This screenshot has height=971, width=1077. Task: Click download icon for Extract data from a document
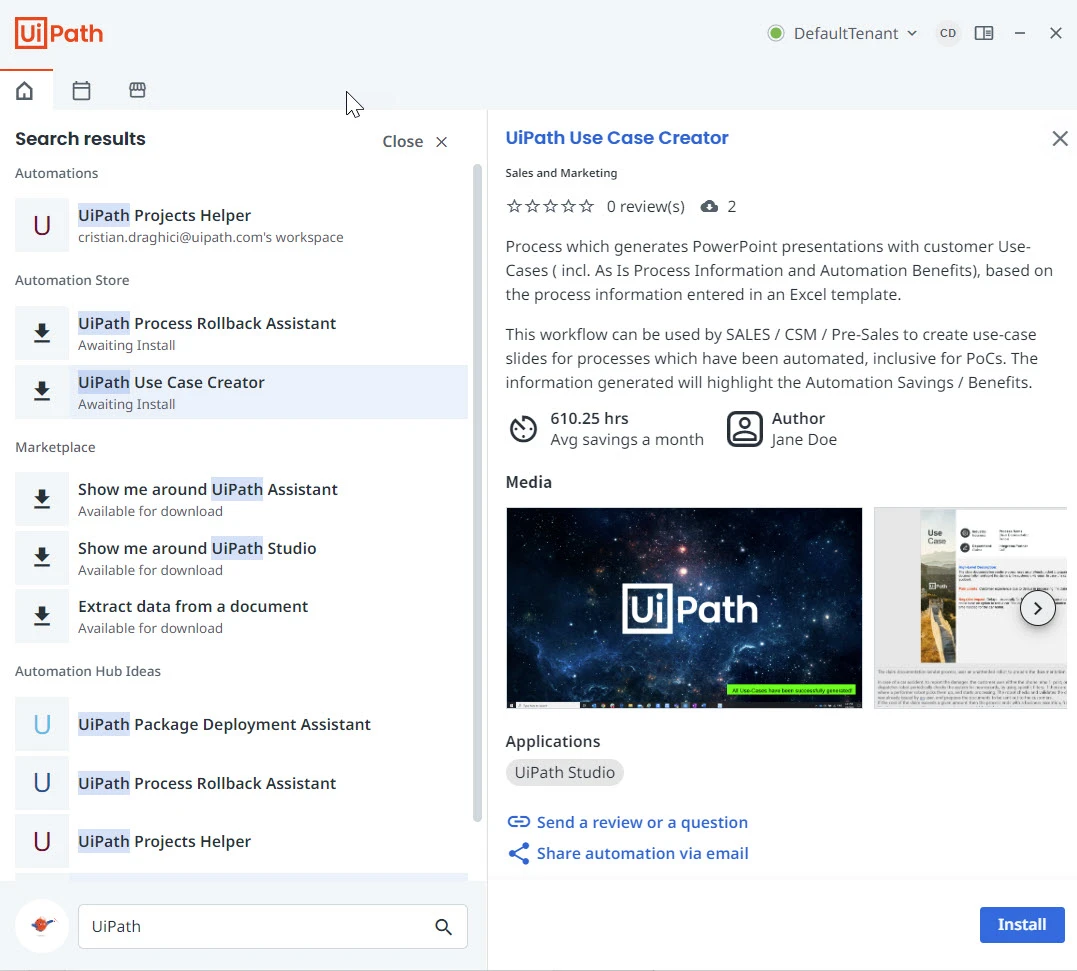coord(42,616)
